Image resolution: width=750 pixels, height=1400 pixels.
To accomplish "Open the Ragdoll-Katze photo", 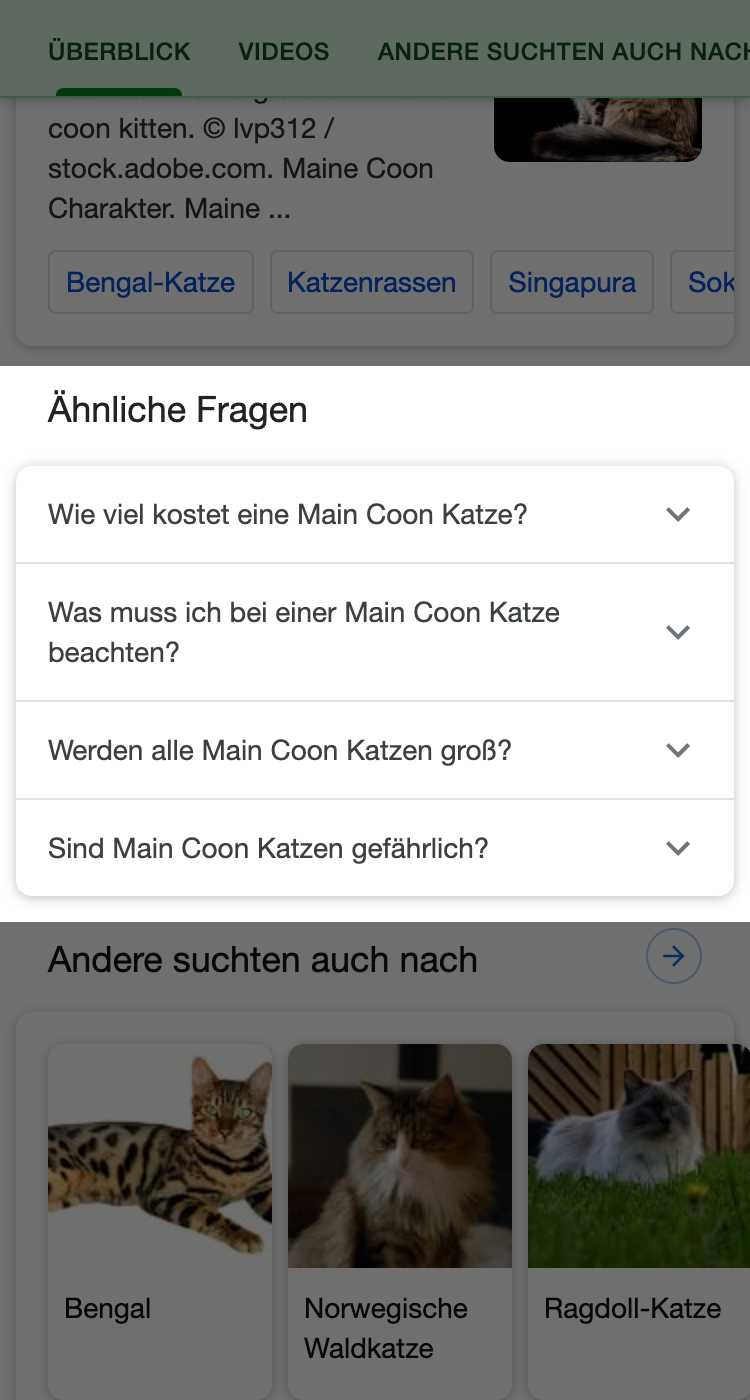I will (x=638, y=1155).
